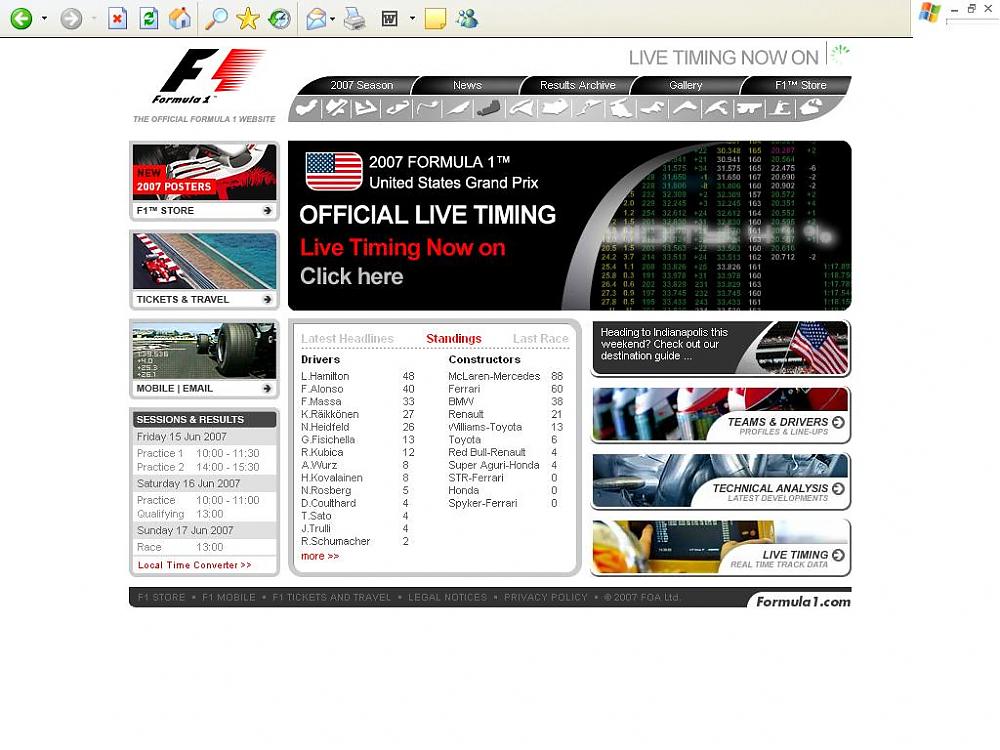Click the 'more >>' standings link
The height and width of the screenshot is (750, 1000).
coord(320,556)
